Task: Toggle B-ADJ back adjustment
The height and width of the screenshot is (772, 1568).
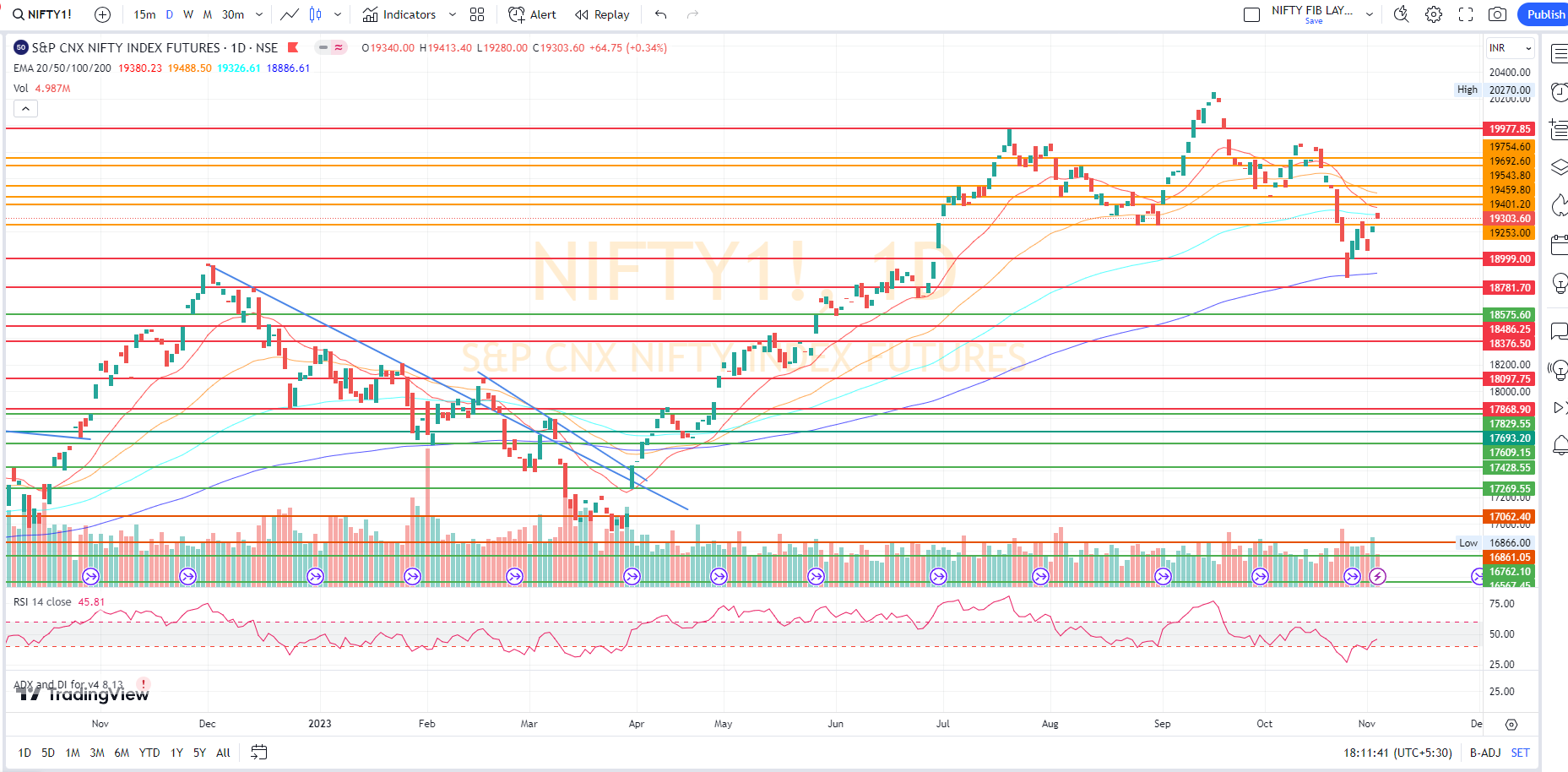Action: click(x=1485, y=753)
